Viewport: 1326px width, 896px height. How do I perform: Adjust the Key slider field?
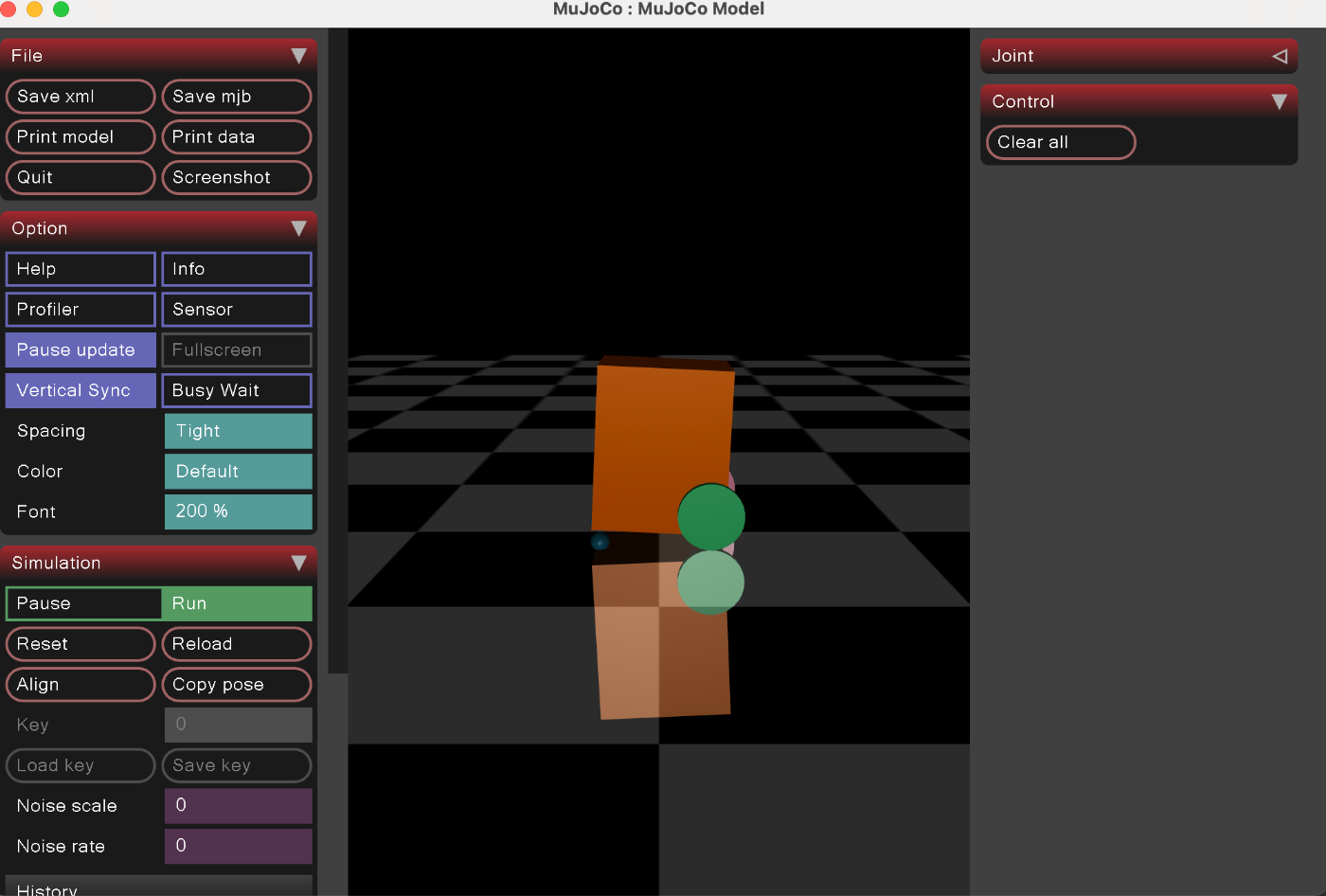[x=239, y=725]
